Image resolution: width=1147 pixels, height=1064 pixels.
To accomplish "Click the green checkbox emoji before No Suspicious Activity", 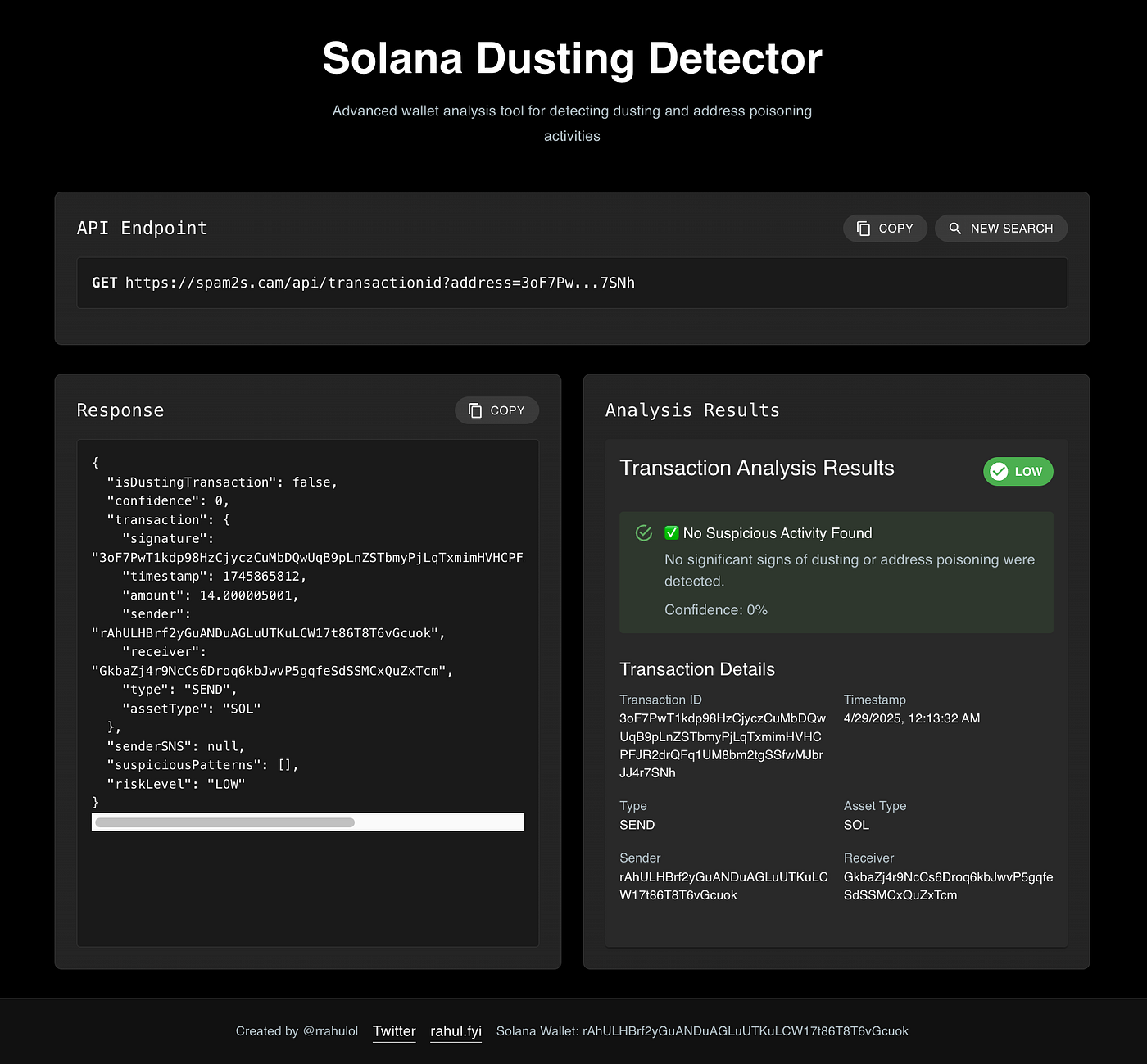I will [x=672, y=533].
